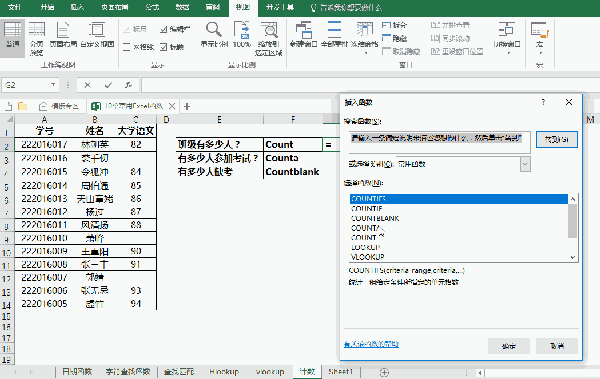Viewport: 600px width, 379px height.
Task: Close the Excel workbook document tab
Action: 172,106
